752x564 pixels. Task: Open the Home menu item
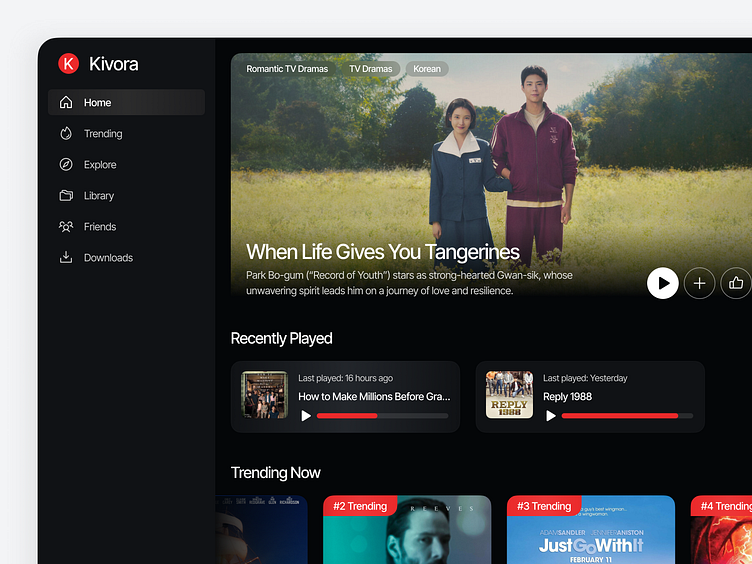pos(126,102)
